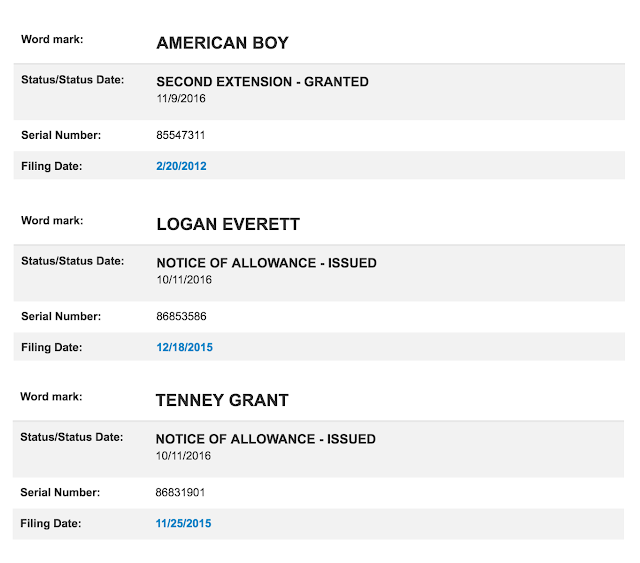This screenshot has height=563, width=640.
Task: Select the 10/11/2016 date under TENNEY GRANT
Action: click(x=183, y=456)
